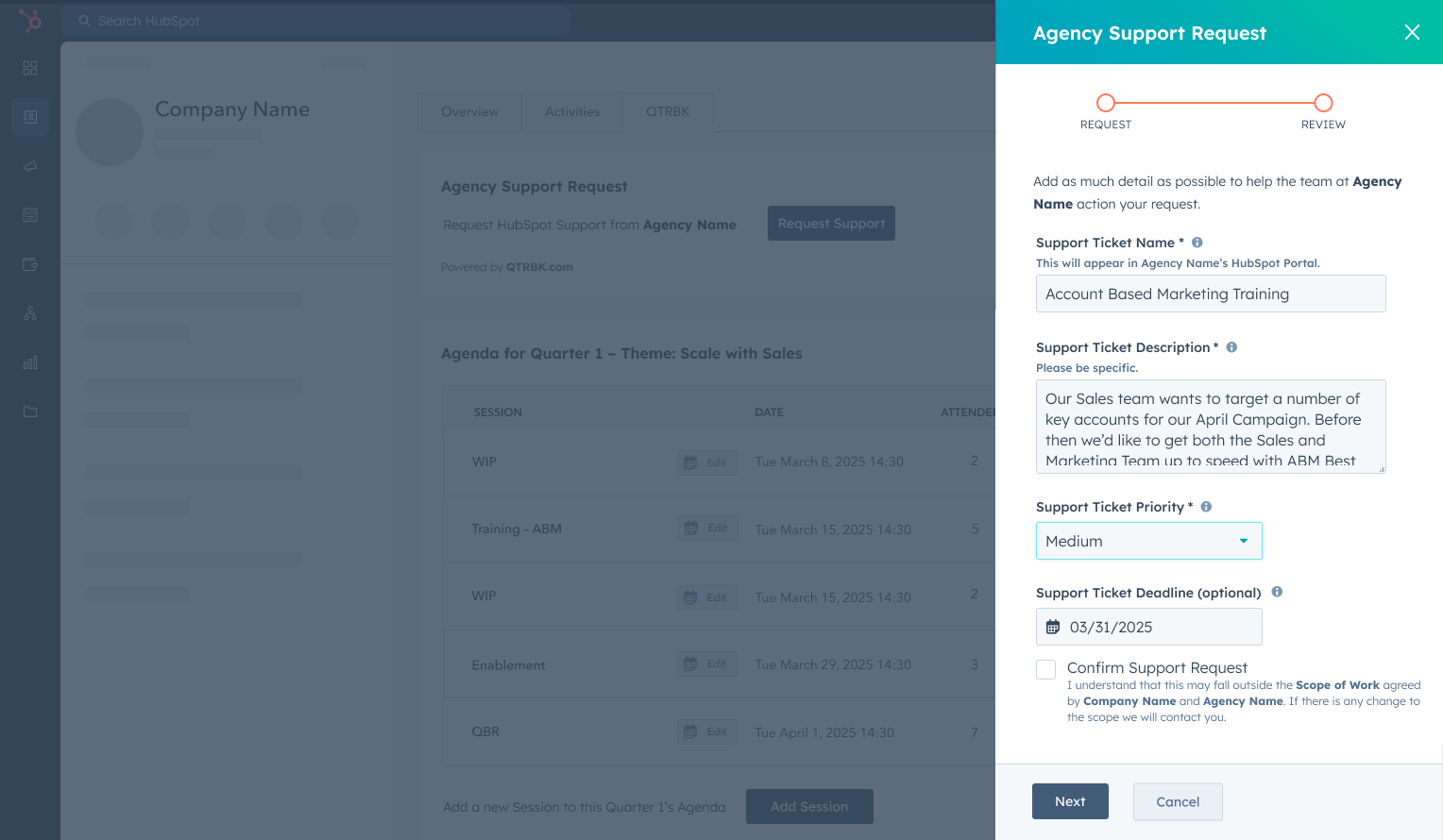Close the Agency Support Request panel
This screenshot has width=1443, height=840.
[1412, 32]
